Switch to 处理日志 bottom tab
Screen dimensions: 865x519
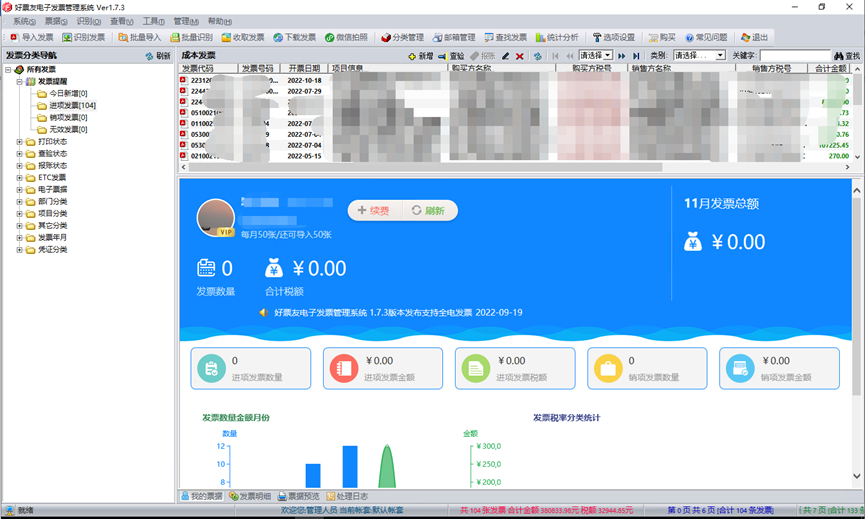347,496
